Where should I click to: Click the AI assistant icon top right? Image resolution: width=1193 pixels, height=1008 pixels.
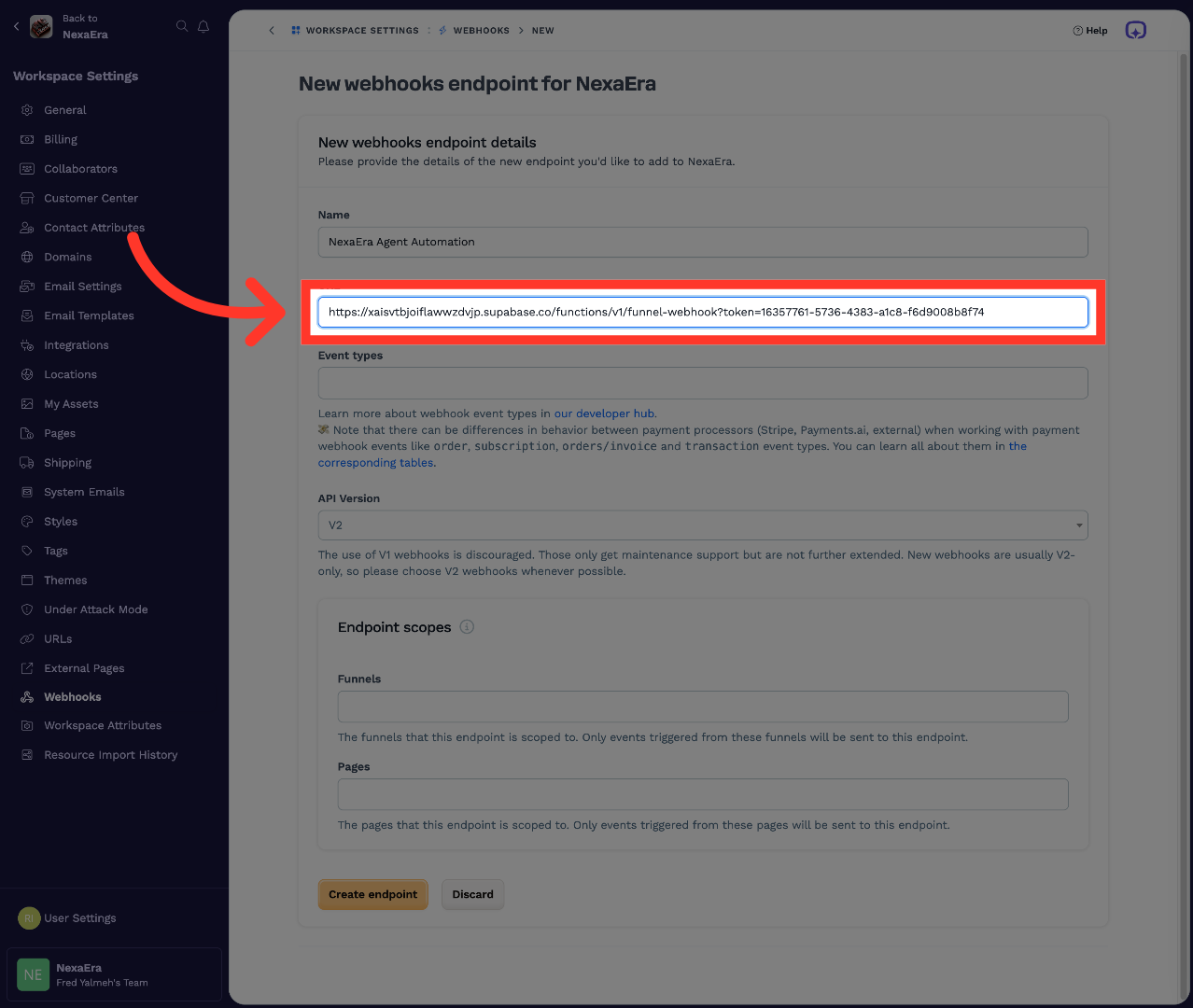point(1136,31)
